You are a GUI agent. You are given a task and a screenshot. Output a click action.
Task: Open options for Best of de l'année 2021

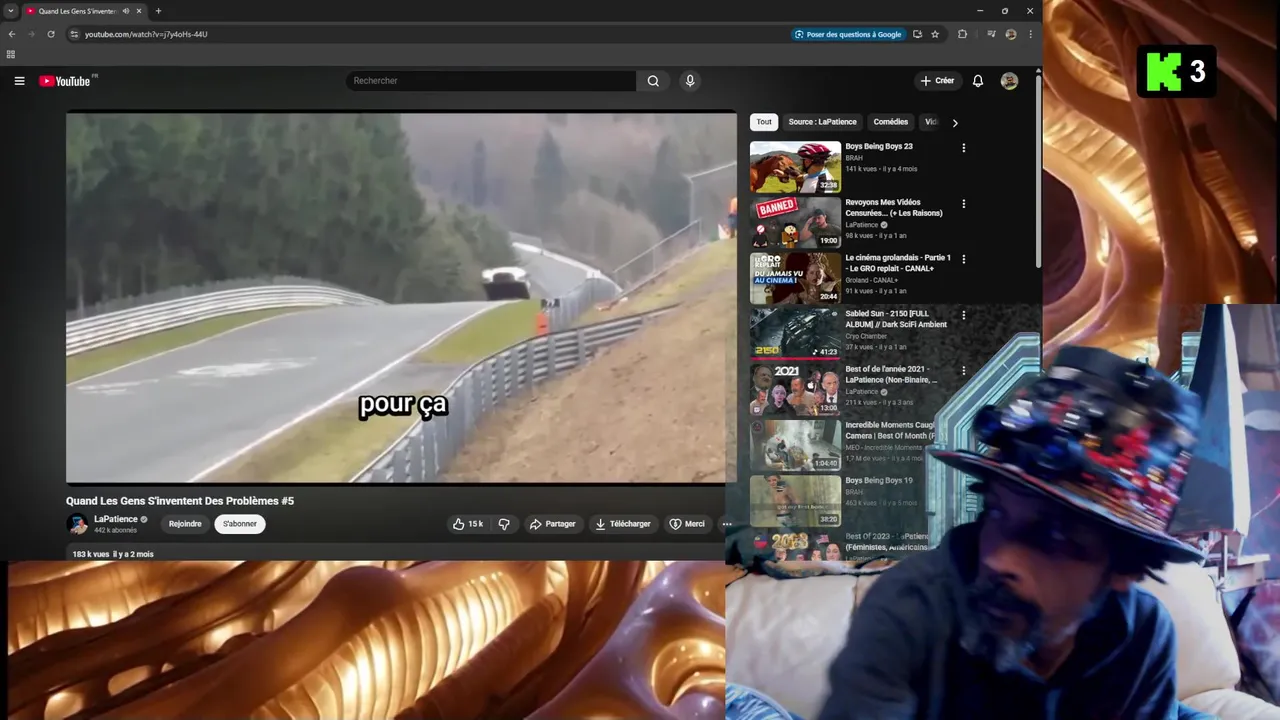click(x=964, y=370)
